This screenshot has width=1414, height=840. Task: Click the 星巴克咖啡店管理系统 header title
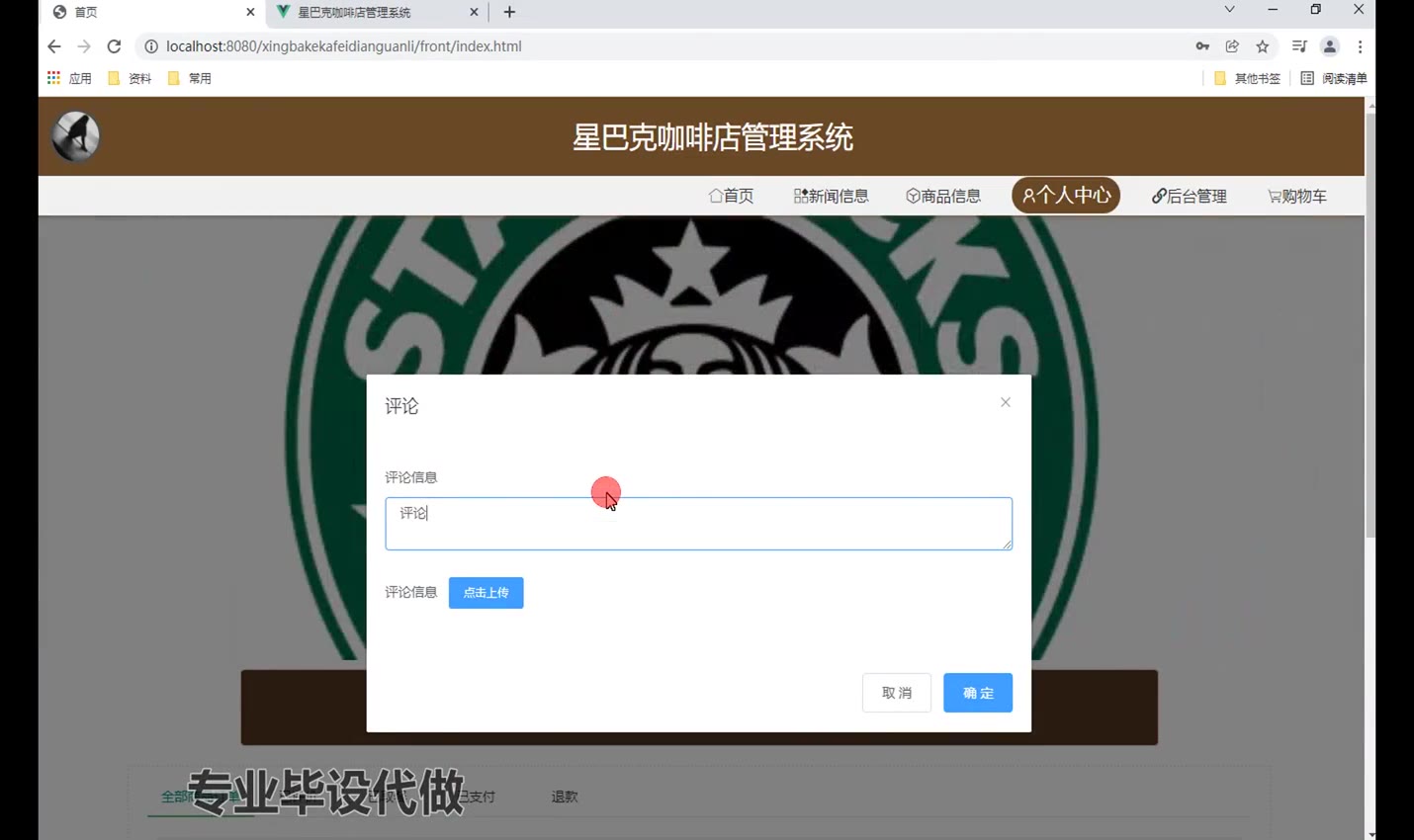click(712, 137)
